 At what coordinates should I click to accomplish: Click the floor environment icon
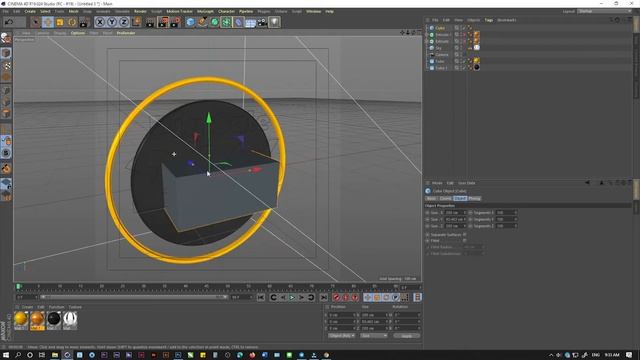(x=250, y=22)
